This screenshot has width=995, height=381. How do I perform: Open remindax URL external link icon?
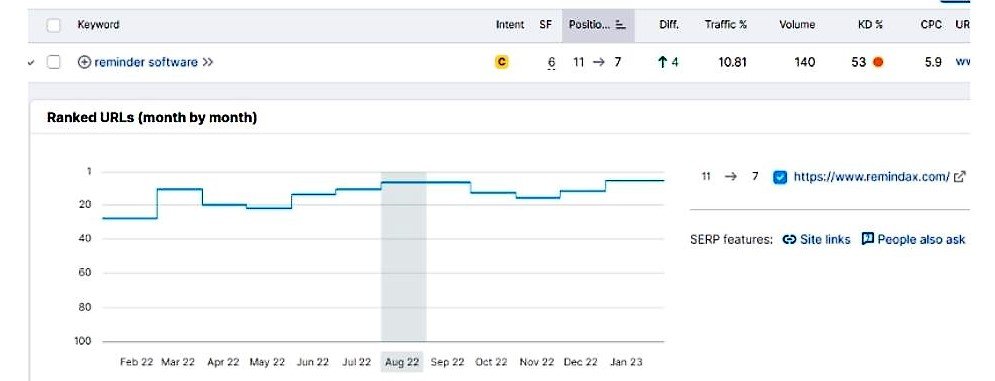pos(960,177)
